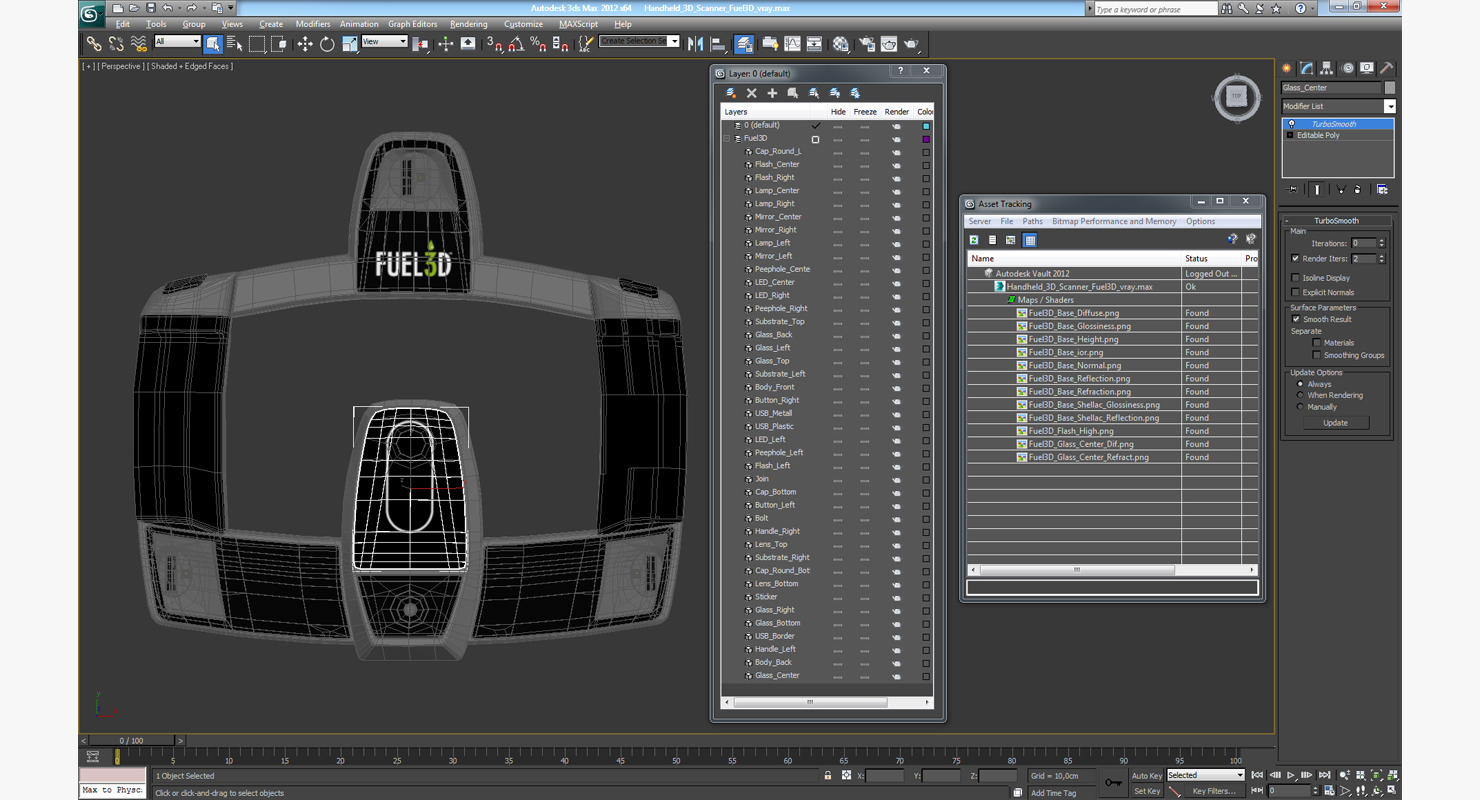1480x800 pixels.
Task: Click Shaded + Edged Faces viewport label
Action: point(192,66)
